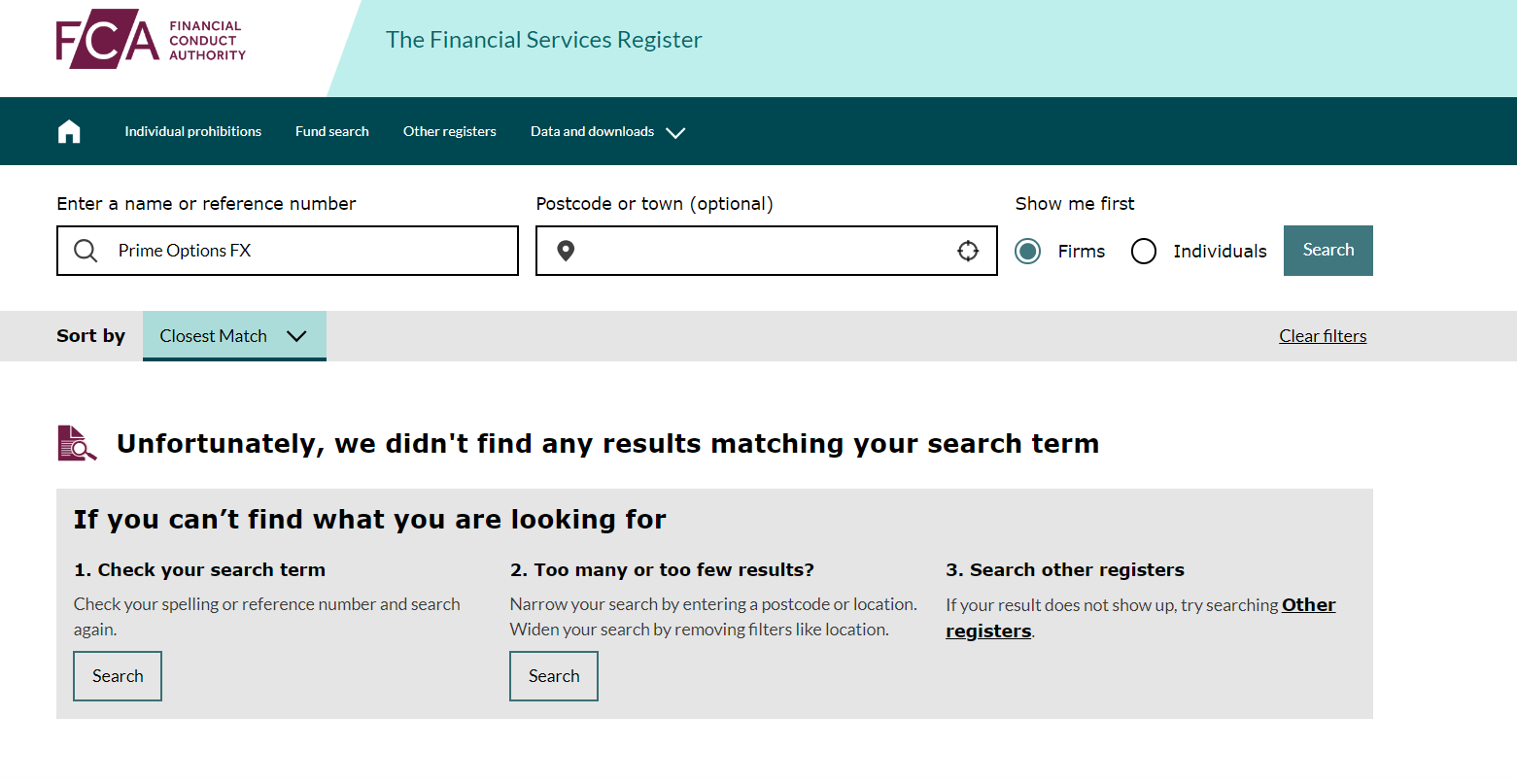Screen dimensions: 1517x784
Task: Expand the Data and downloads menu
Action: coord(607,132)
